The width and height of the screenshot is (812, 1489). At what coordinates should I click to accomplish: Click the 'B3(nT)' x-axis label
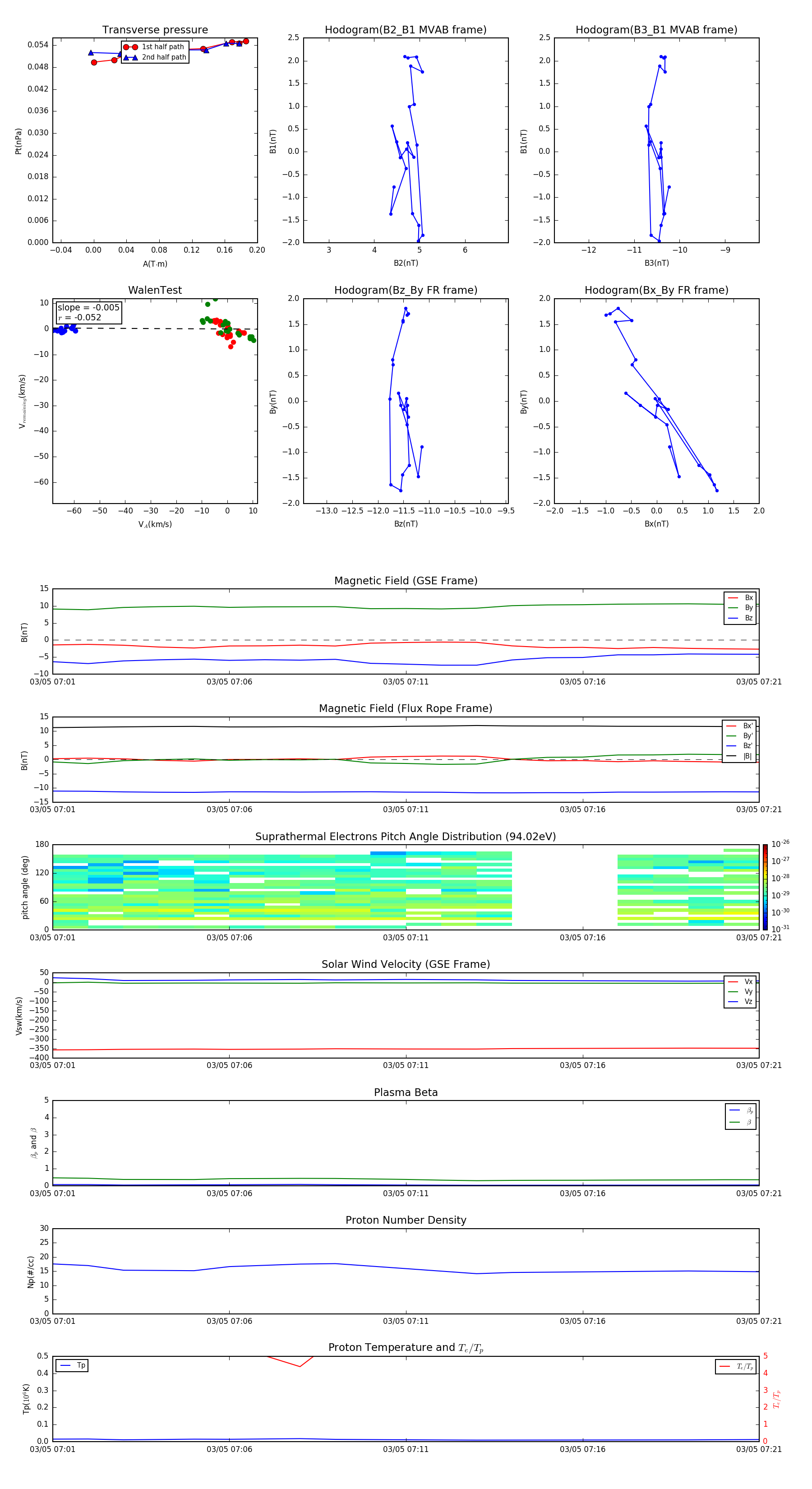[x=656, y=263]
